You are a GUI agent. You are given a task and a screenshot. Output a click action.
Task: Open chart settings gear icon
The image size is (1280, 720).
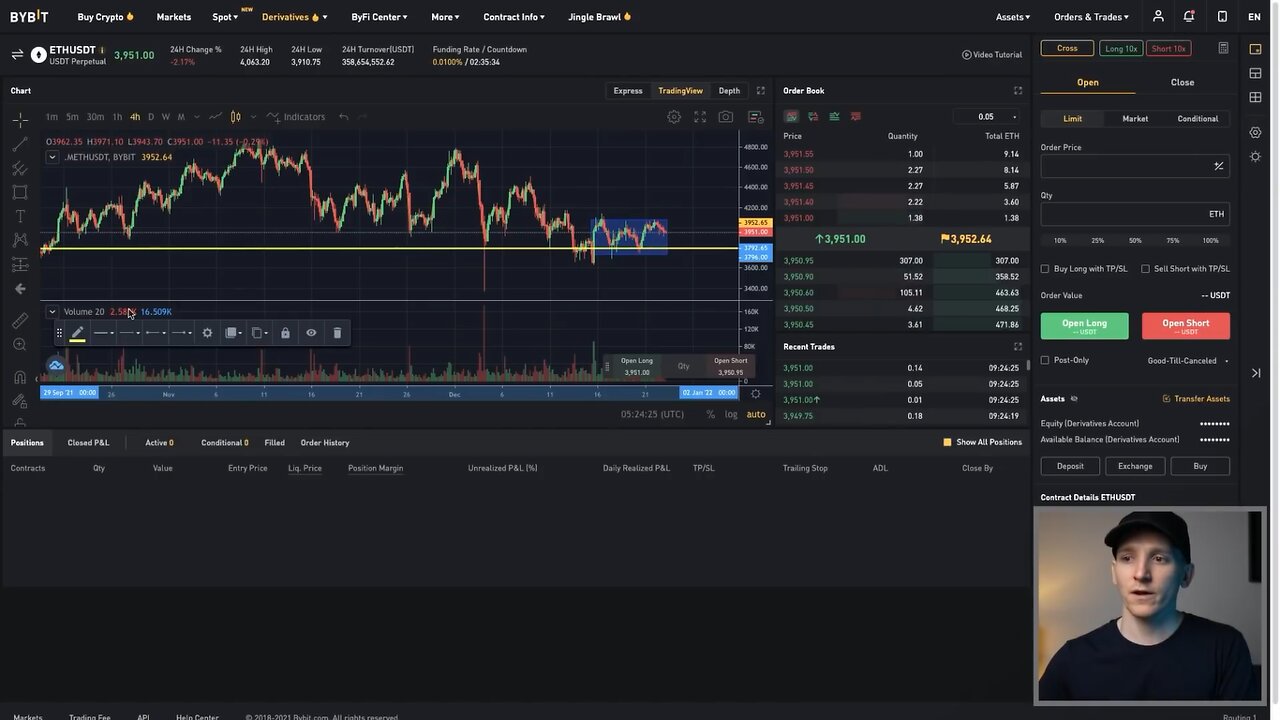[x=674, y=117]
